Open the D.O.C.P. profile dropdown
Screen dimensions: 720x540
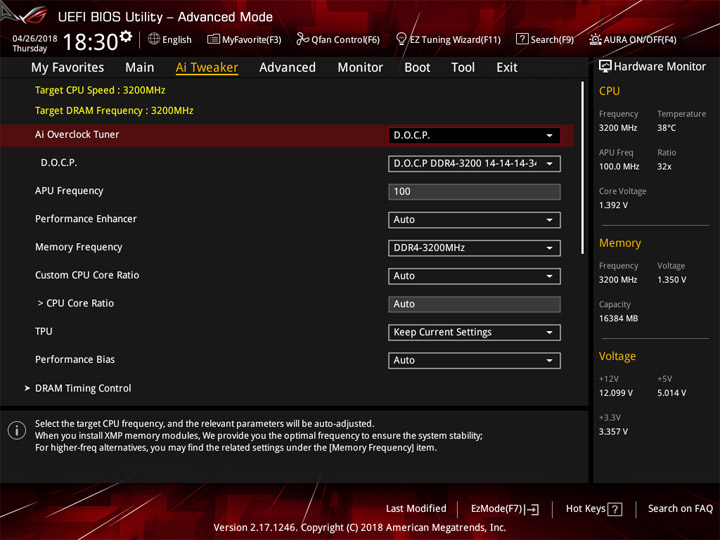pyautogui.click(x=474, y=164)
